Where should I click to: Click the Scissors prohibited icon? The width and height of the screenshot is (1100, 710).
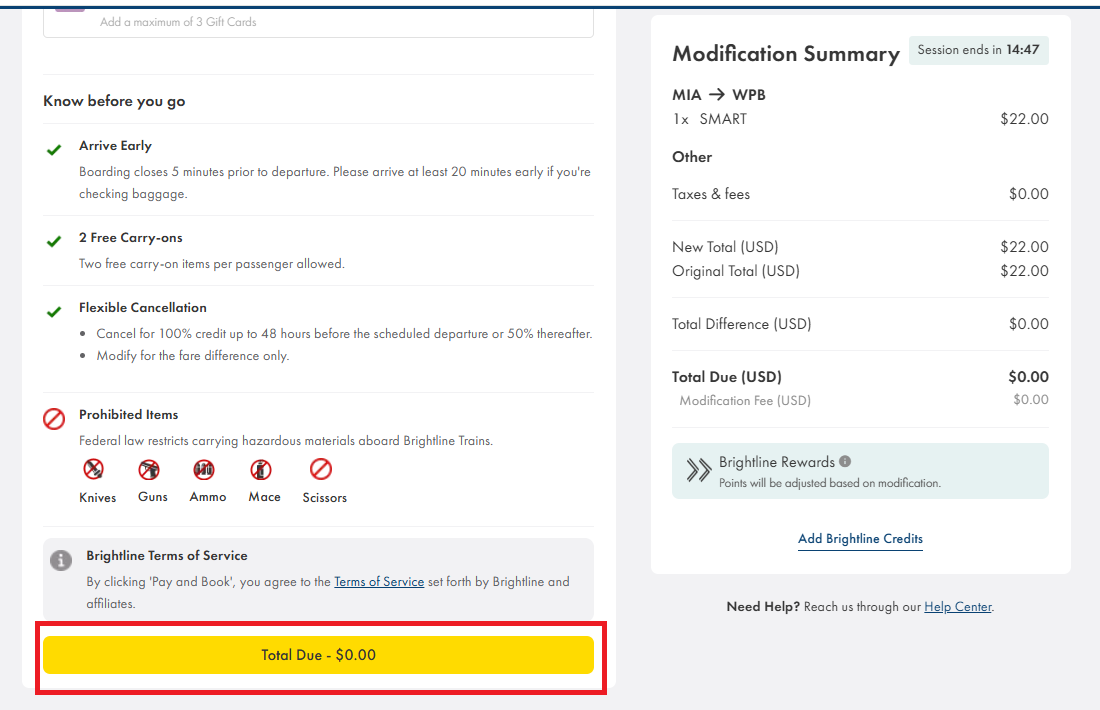point(321,469)
